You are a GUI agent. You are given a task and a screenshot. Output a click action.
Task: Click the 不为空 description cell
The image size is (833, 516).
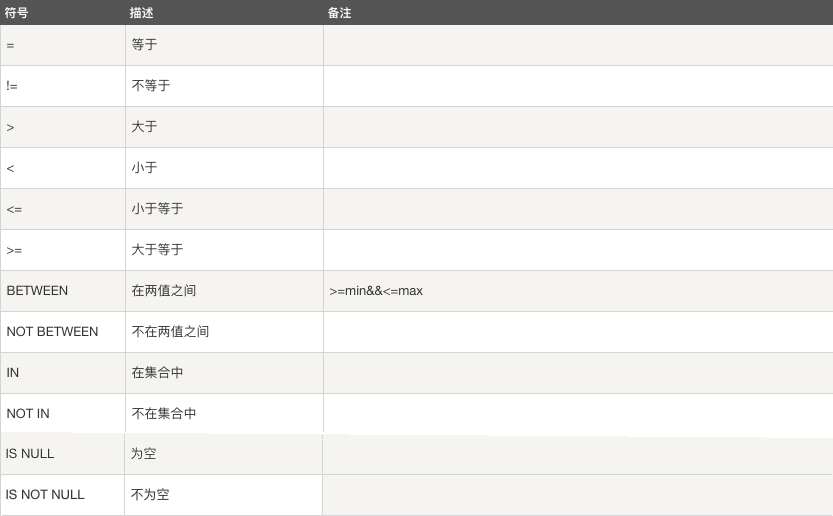(x=151, y=495)
